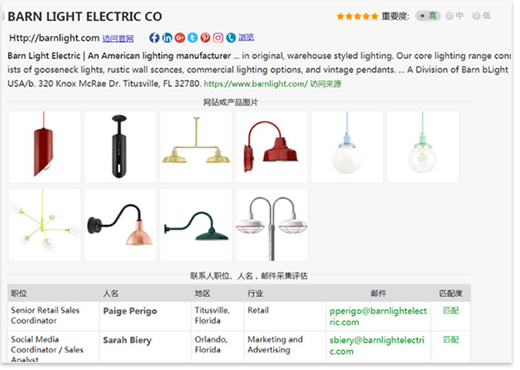Open the green https://www.barnlight.com/ source link
The height and width of the screenshot is (370, 520).
pyautogui.click(x=255, y=84)
